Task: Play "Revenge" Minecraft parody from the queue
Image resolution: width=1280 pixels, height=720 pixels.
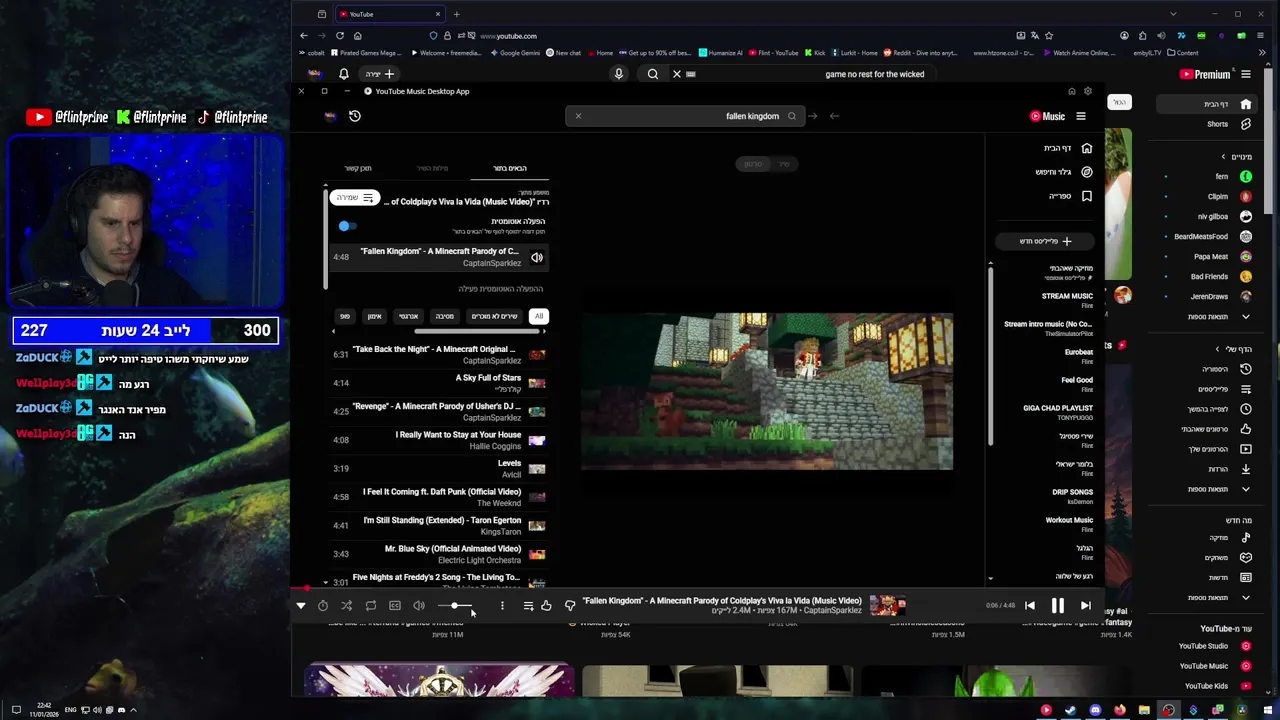Action: tap(440, 411)
